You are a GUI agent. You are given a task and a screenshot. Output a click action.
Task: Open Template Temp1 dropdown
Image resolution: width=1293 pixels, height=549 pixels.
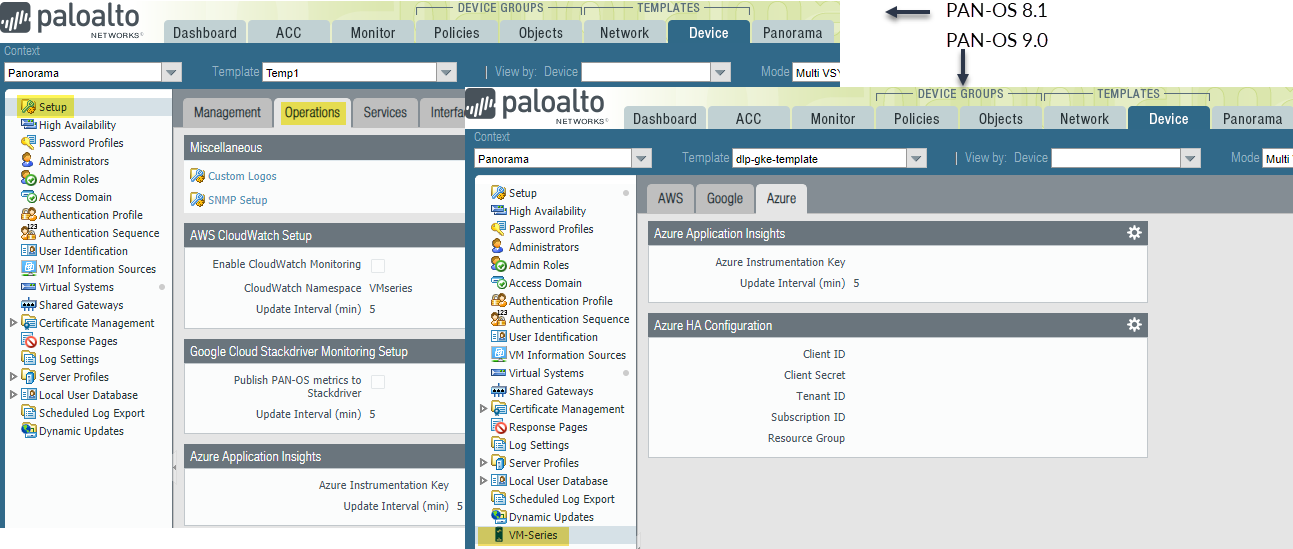447,72
